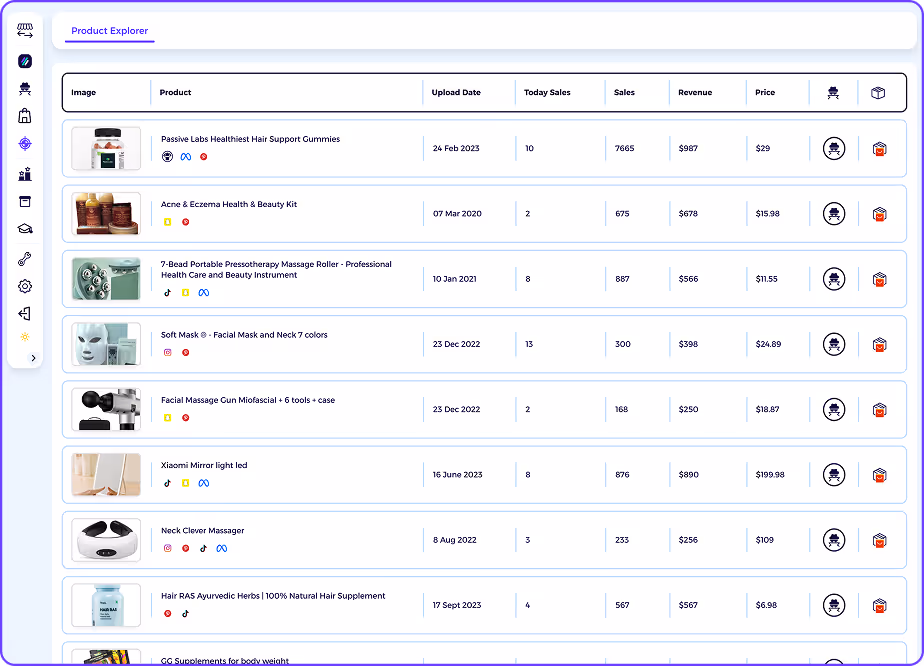The height and width of the screenshot is (666, 924).
Task: Open the Xiaomi Mirror thumbnail image
Action: [x=106, y=474]
